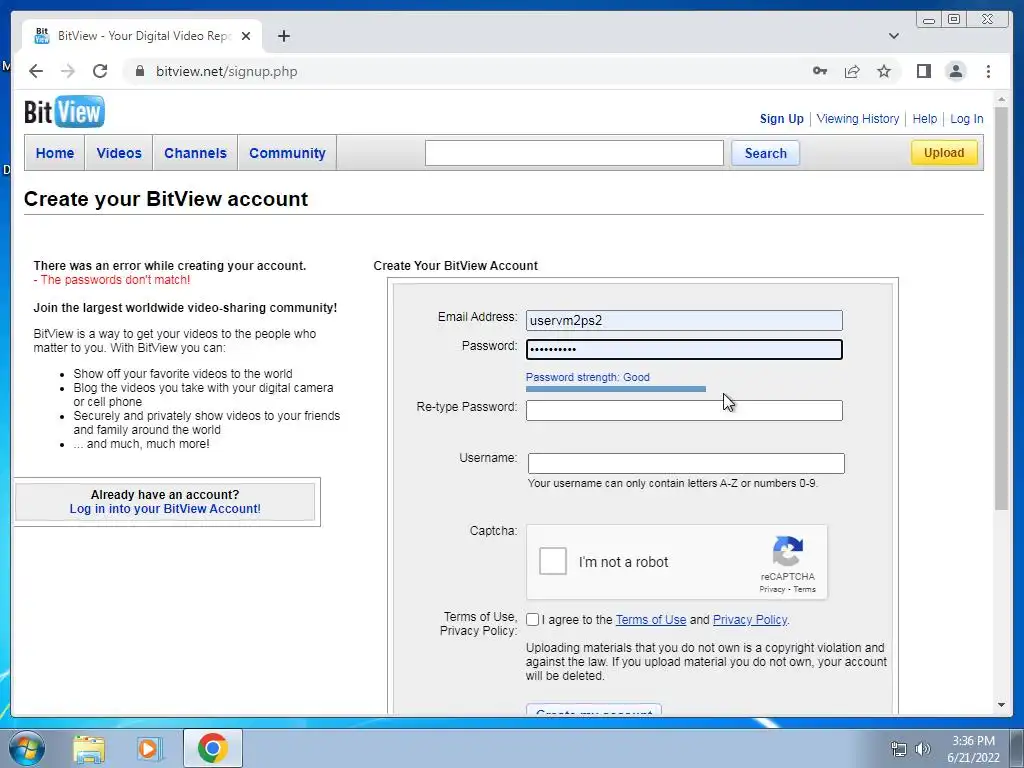Click 'Password strength: Good' text
The image size is (1024, 768).
coord(588,377)
